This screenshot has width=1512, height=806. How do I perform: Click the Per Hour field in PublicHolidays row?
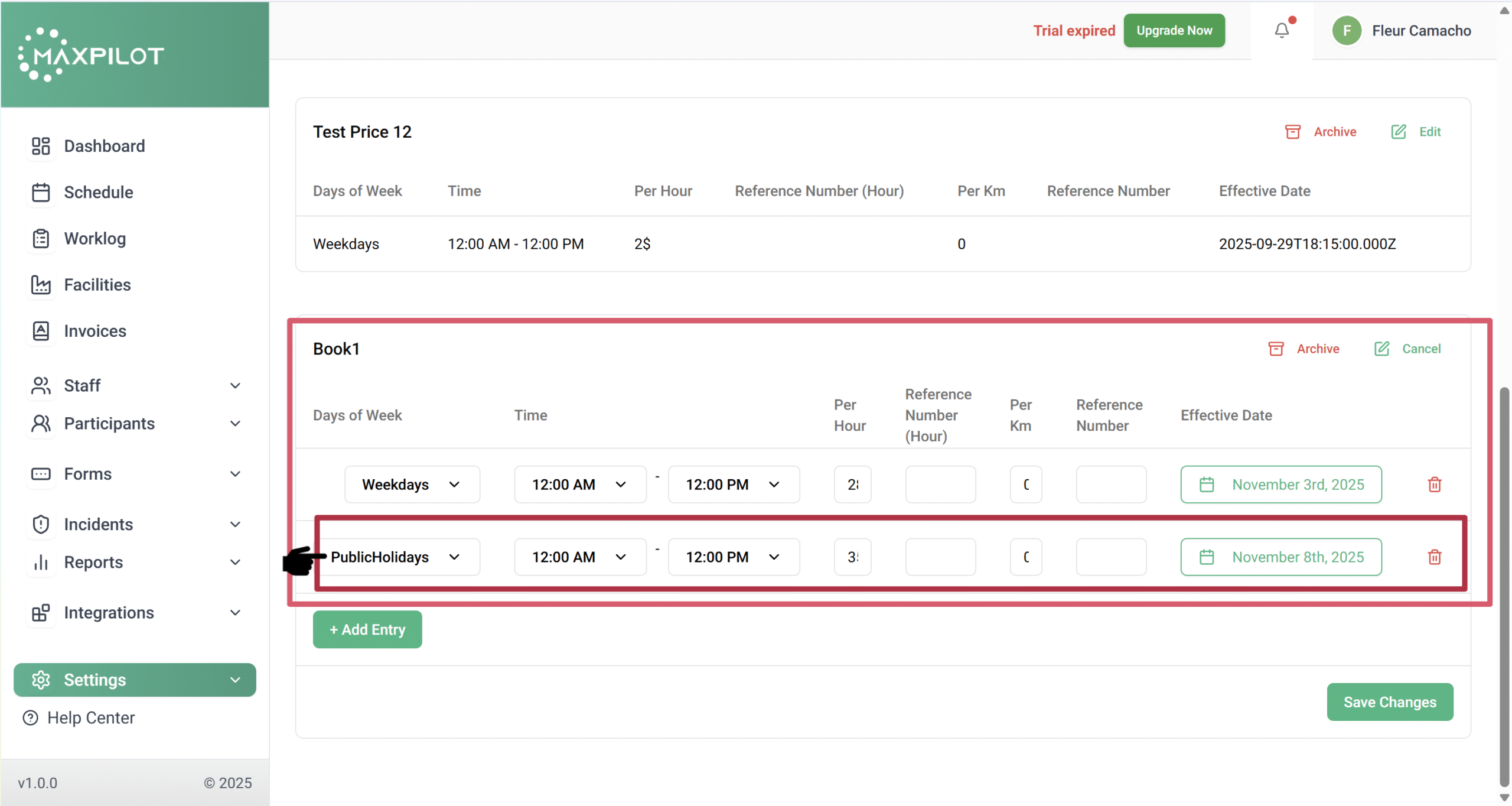click(852, 557)
